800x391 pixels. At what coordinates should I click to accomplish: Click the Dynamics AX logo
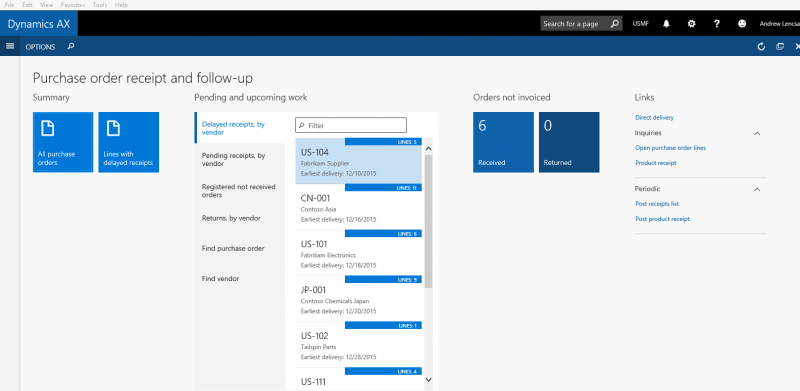(x=39, y=23)
